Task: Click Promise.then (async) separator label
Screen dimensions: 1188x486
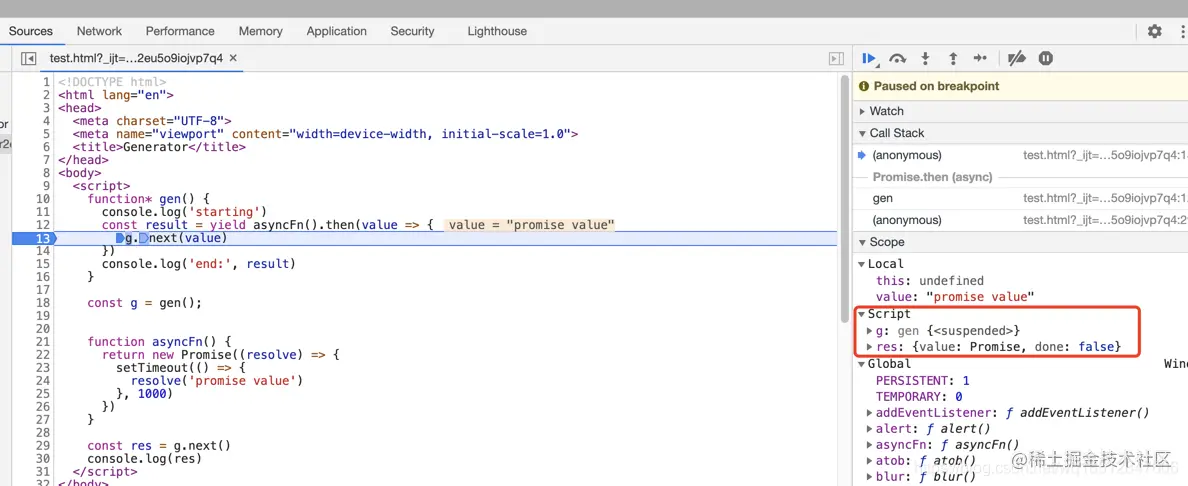Action: (933, 177)
